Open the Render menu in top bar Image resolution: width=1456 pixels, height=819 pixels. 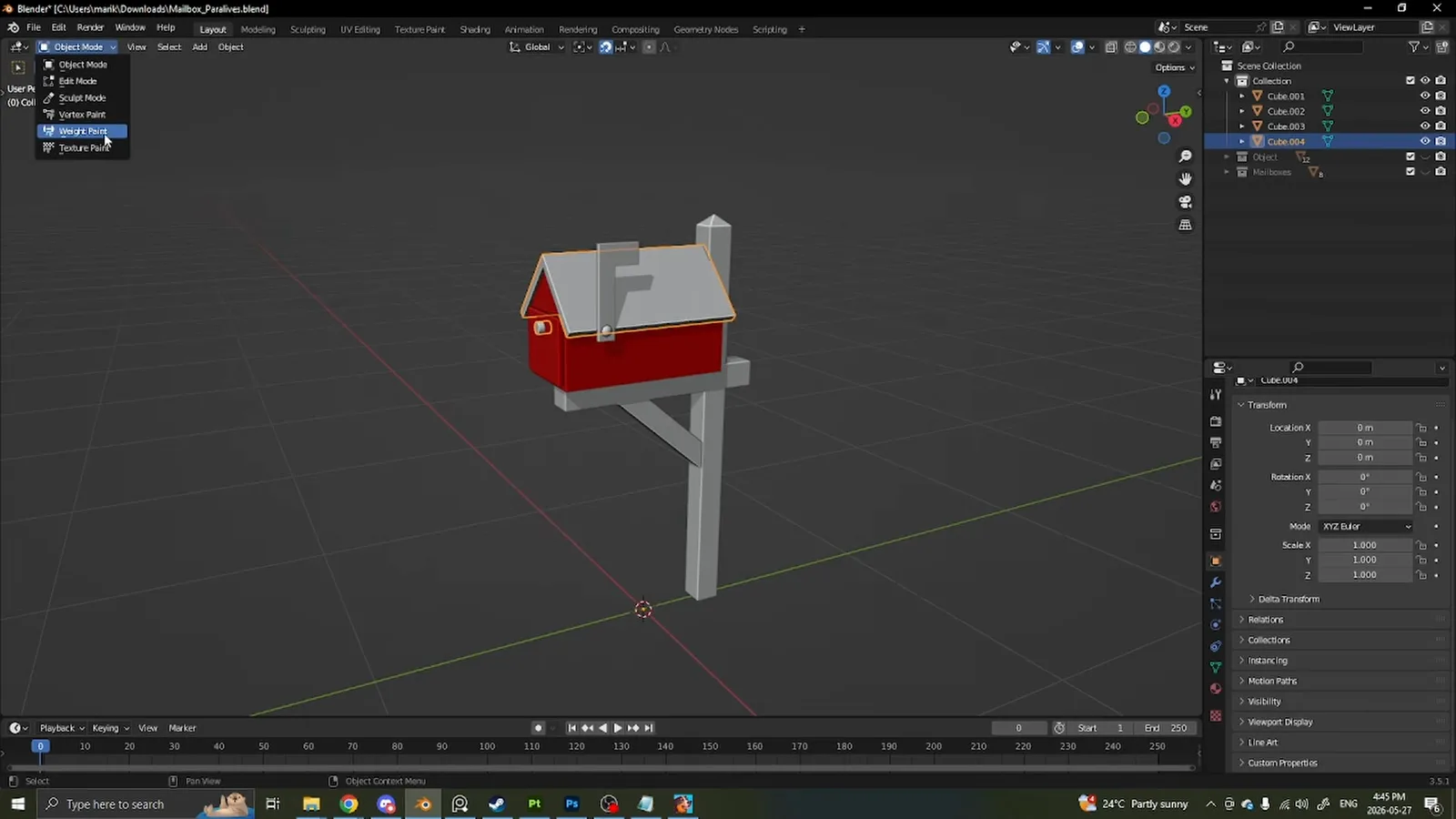90,27
